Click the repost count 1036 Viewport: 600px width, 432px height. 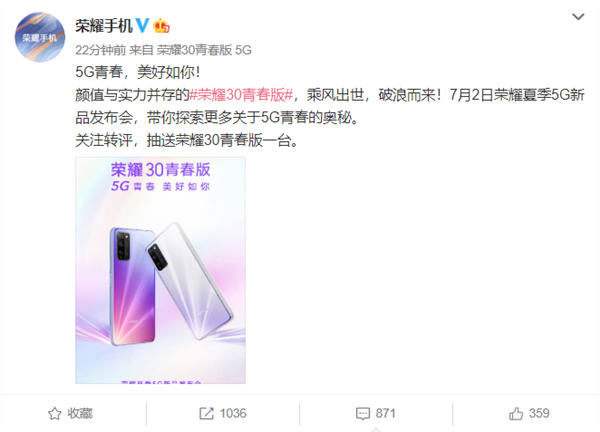coord(233,414)
